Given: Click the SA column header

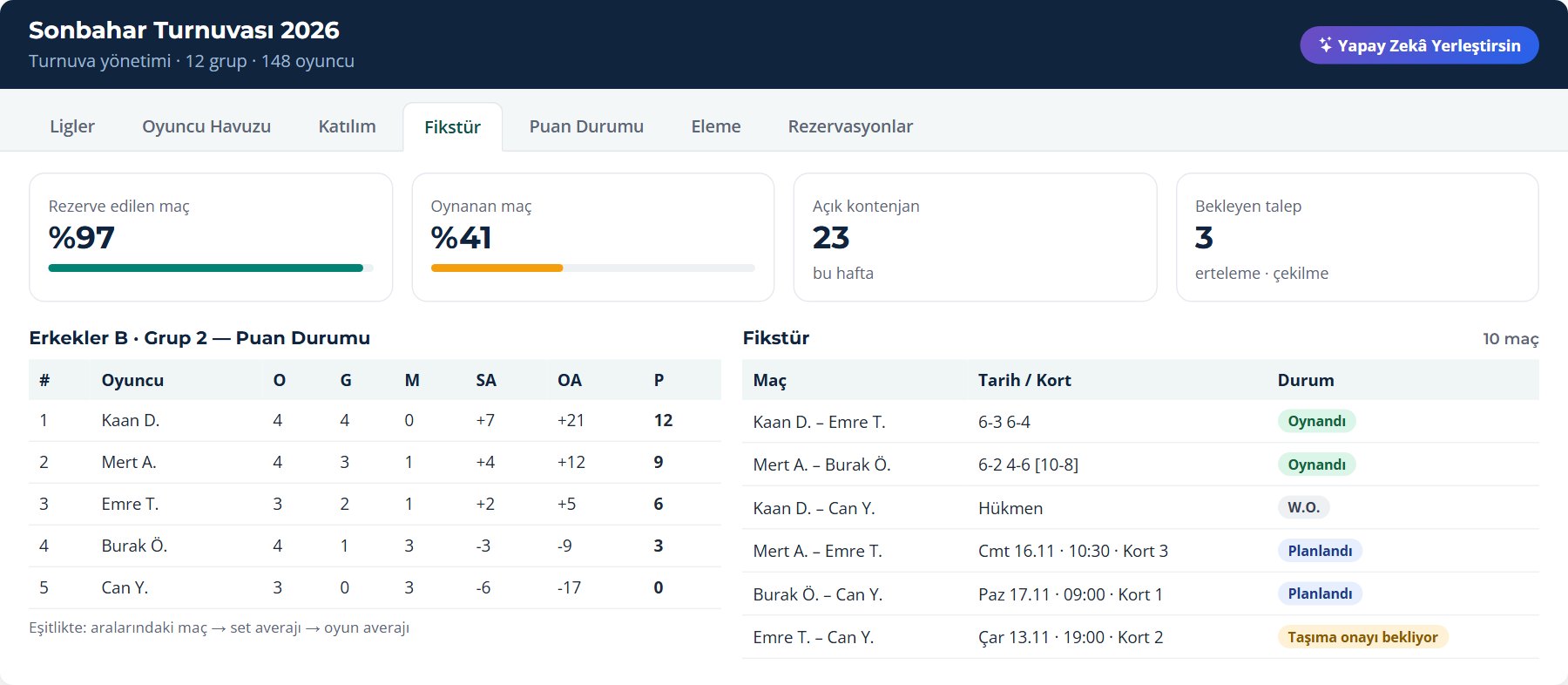Looking at the screenshot, I should click(x=486, y=380).
